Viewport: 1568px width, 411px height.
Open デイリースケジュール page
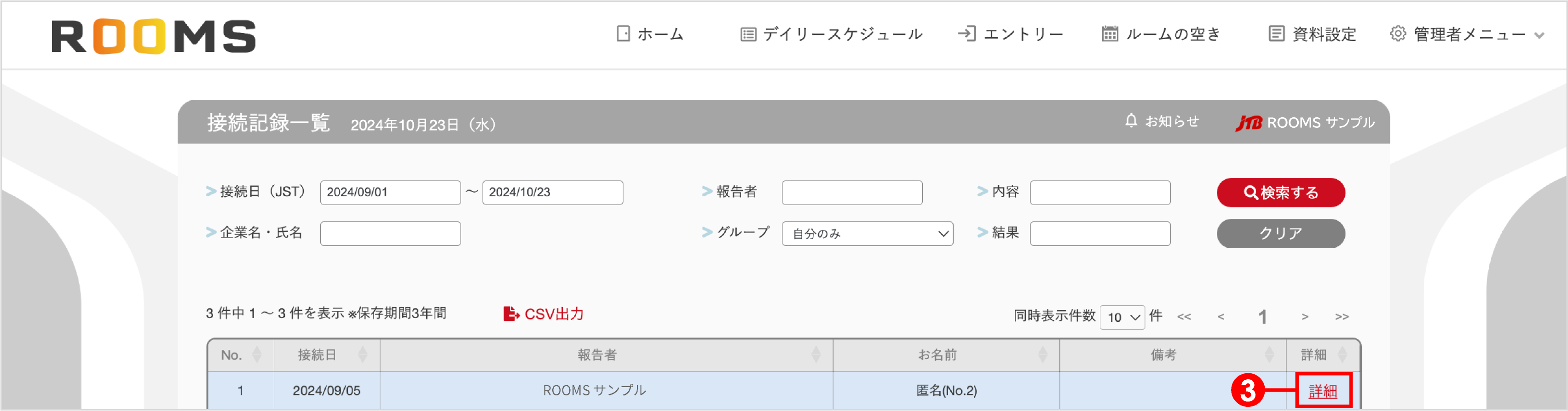tap(832, 34)
